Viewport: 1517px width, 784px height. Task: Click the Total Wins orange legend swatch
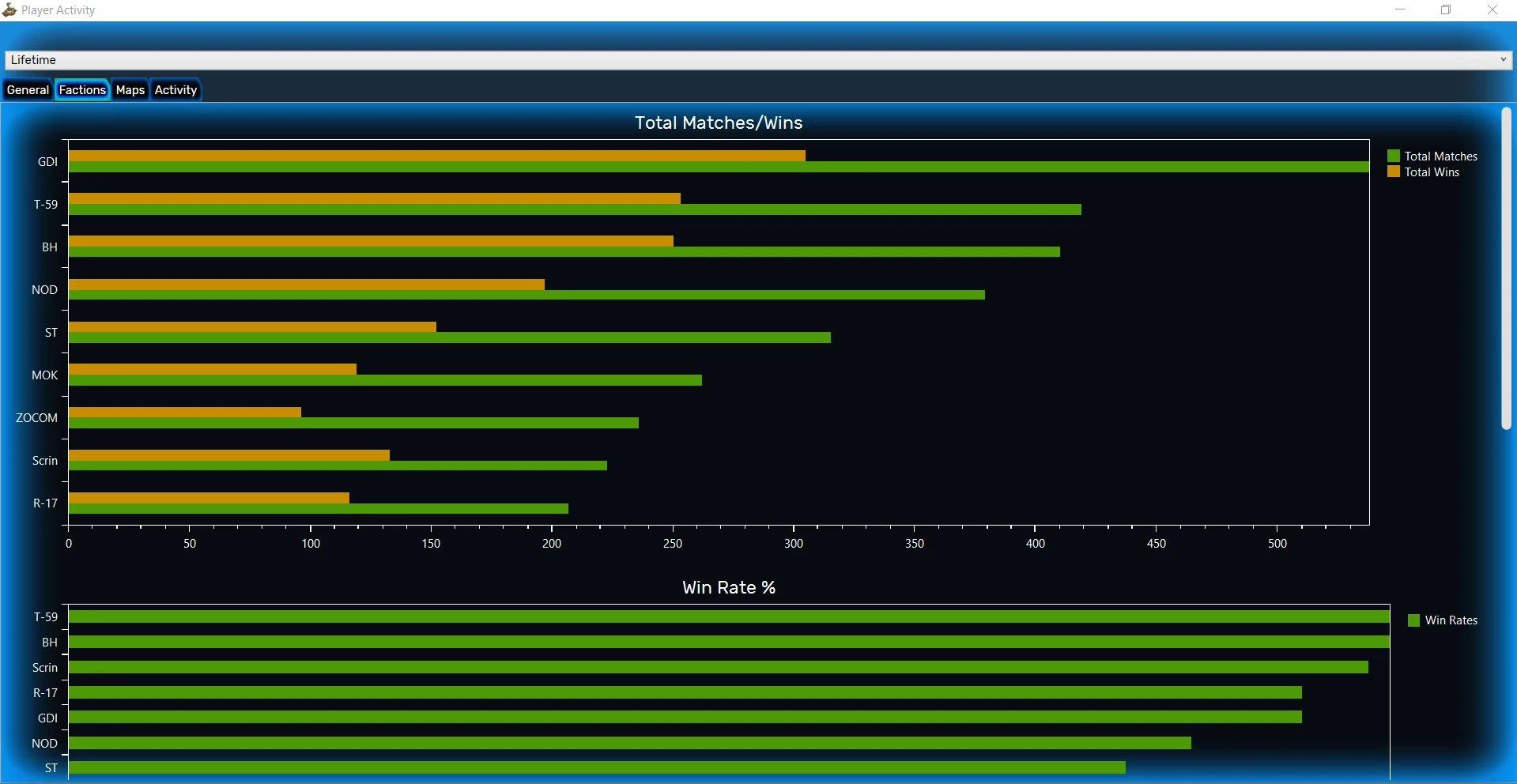1394,171
